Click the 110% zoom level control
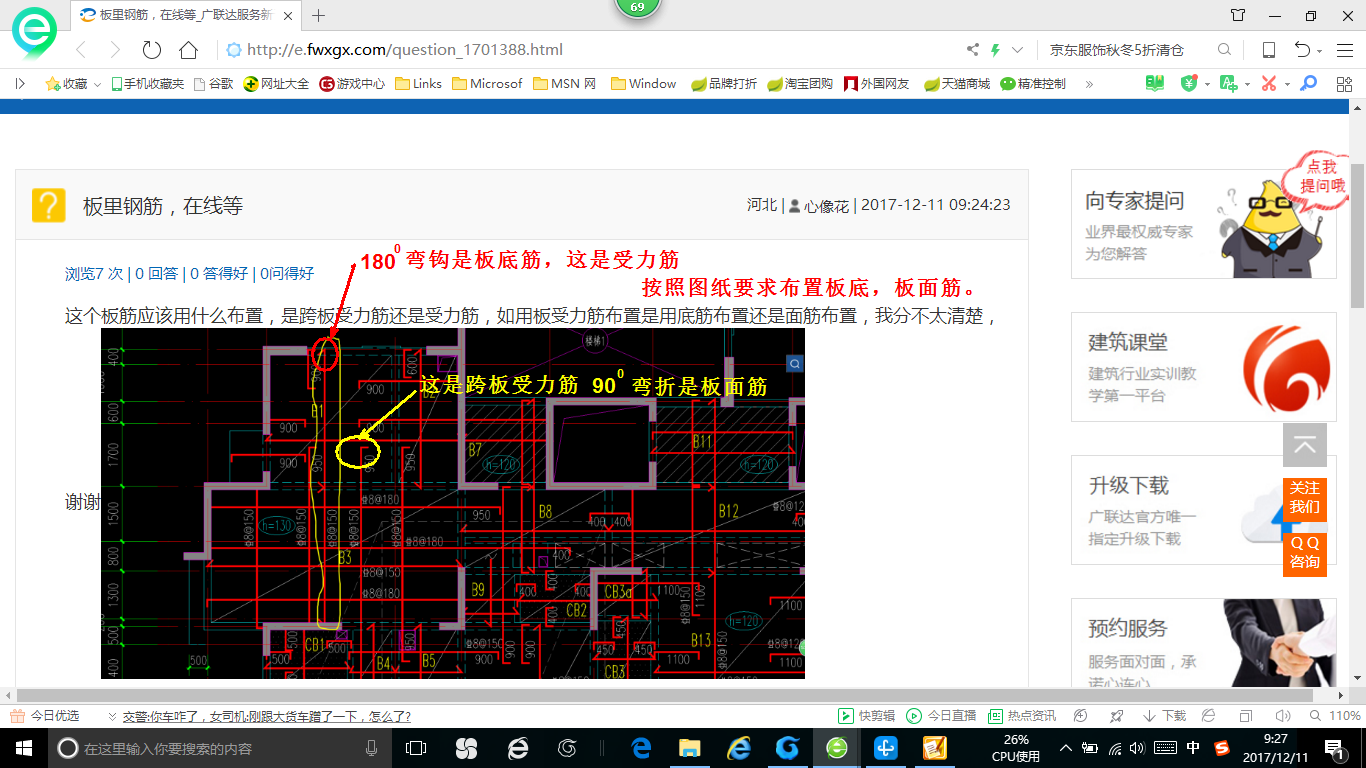1366x768 pixels. 1335,716
